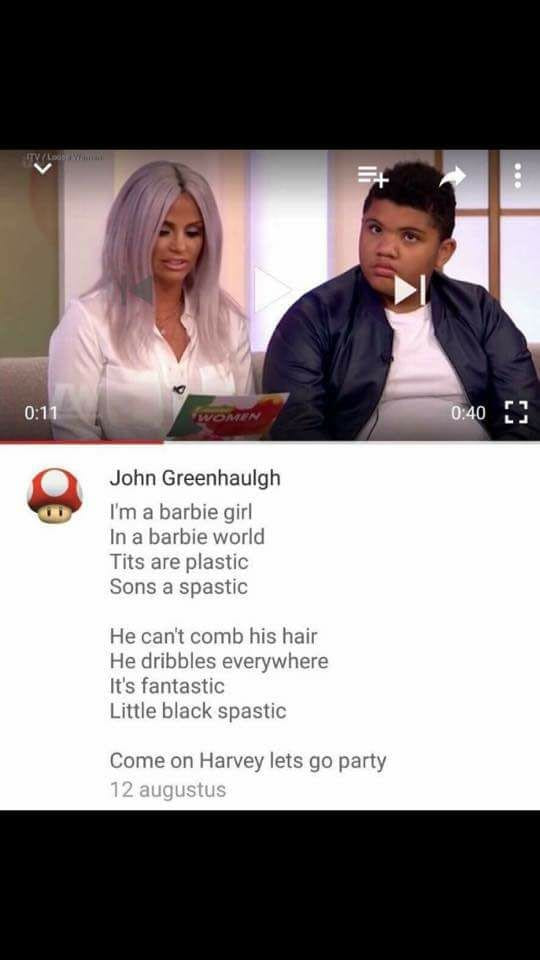The height and width of the screenshot is (960, 540).
Task: Click the 12 augustus comment date
Action: click(x=168, y=790)
